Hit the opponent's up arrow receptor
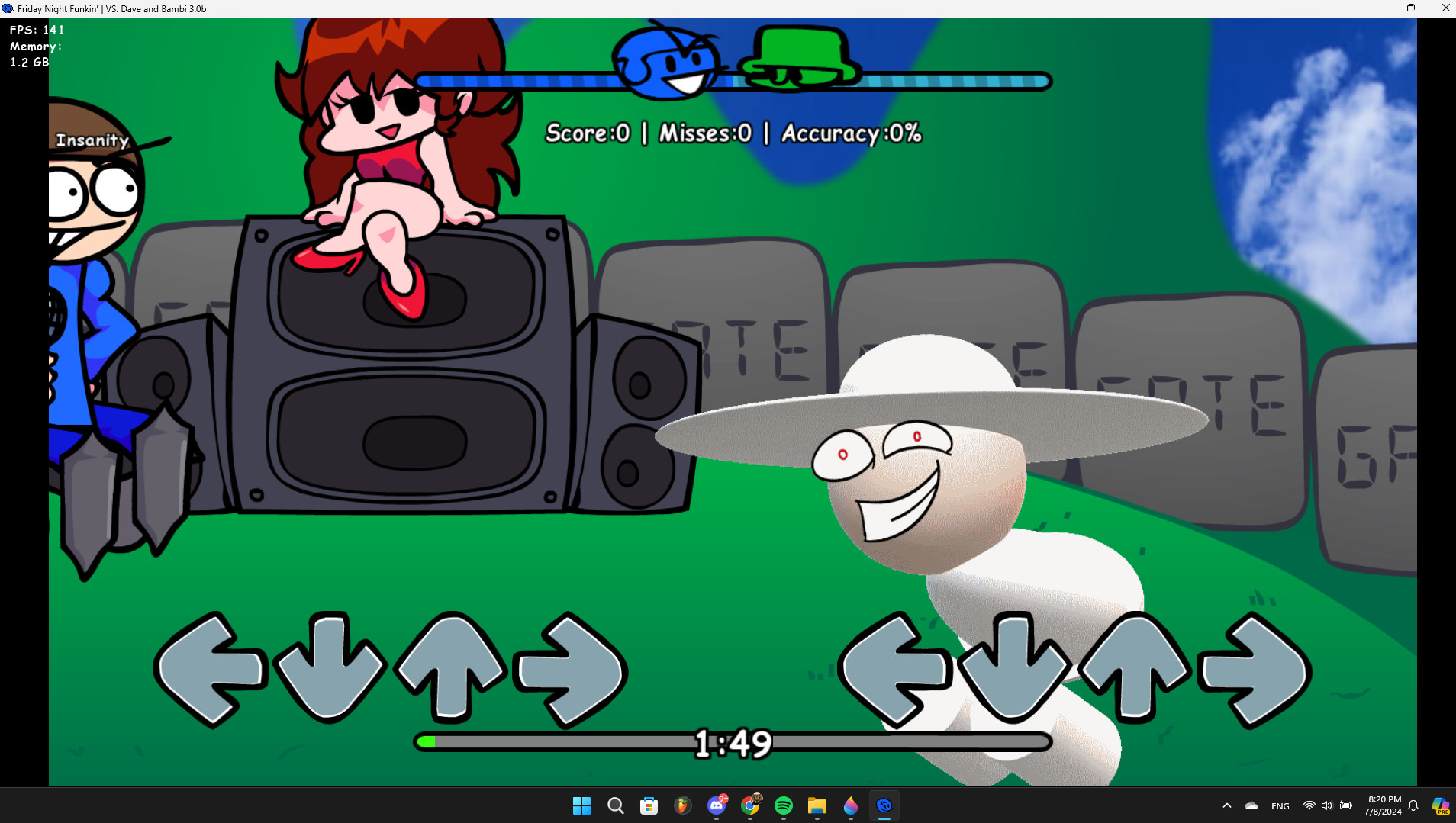The image size is (1456, 823). (x=451, y=667)
